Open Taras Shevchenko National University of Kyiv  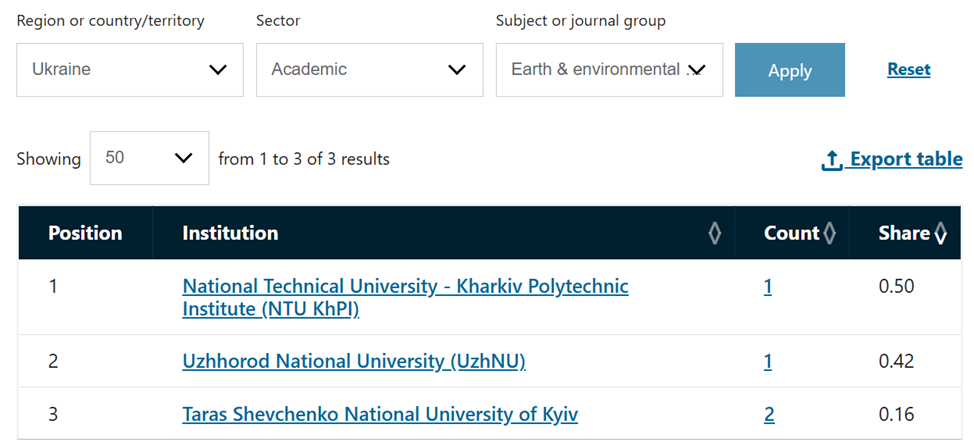(x=380, y=414)
